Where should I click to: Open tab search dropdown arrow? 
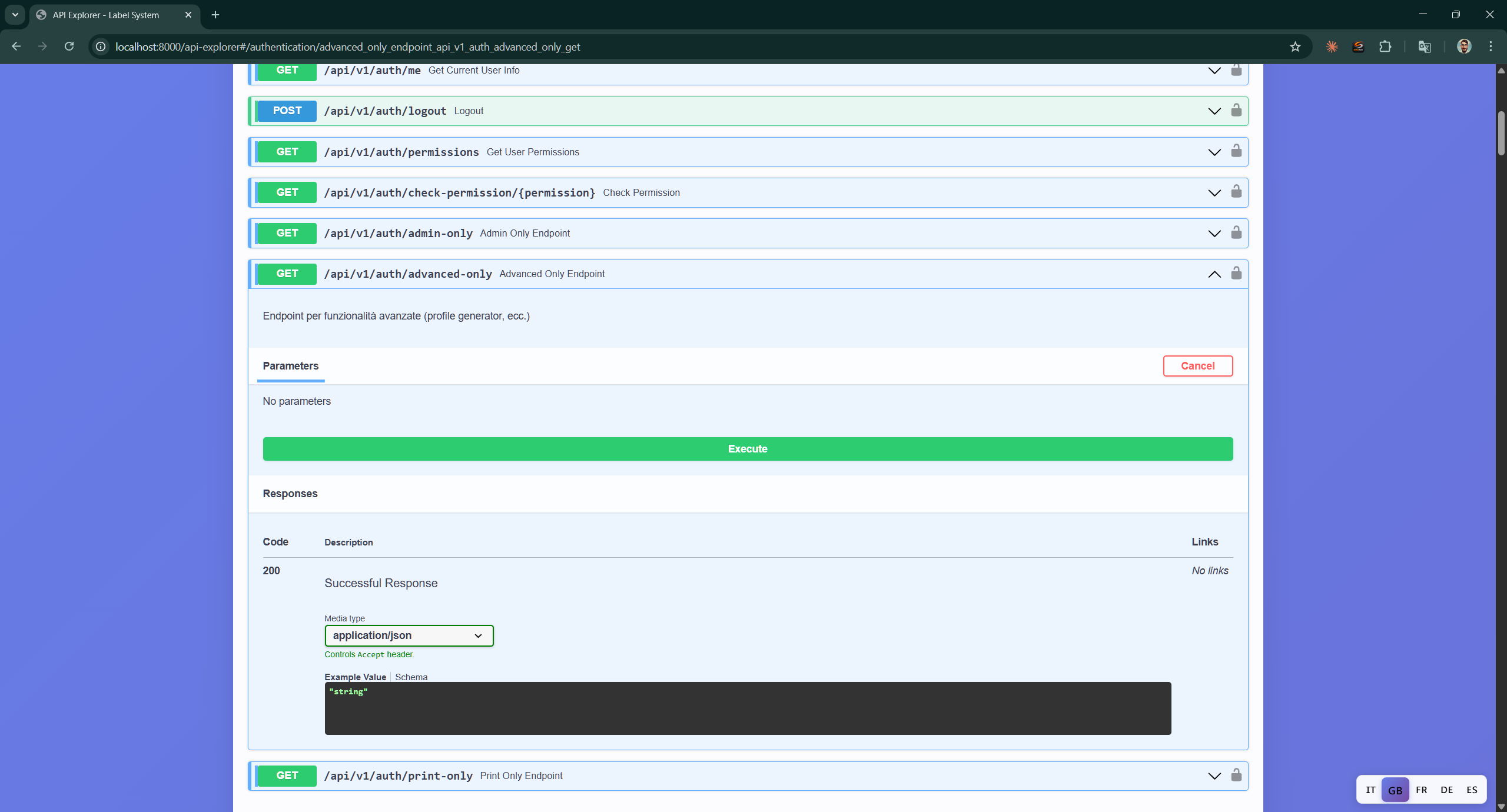(x=15, y=15)
